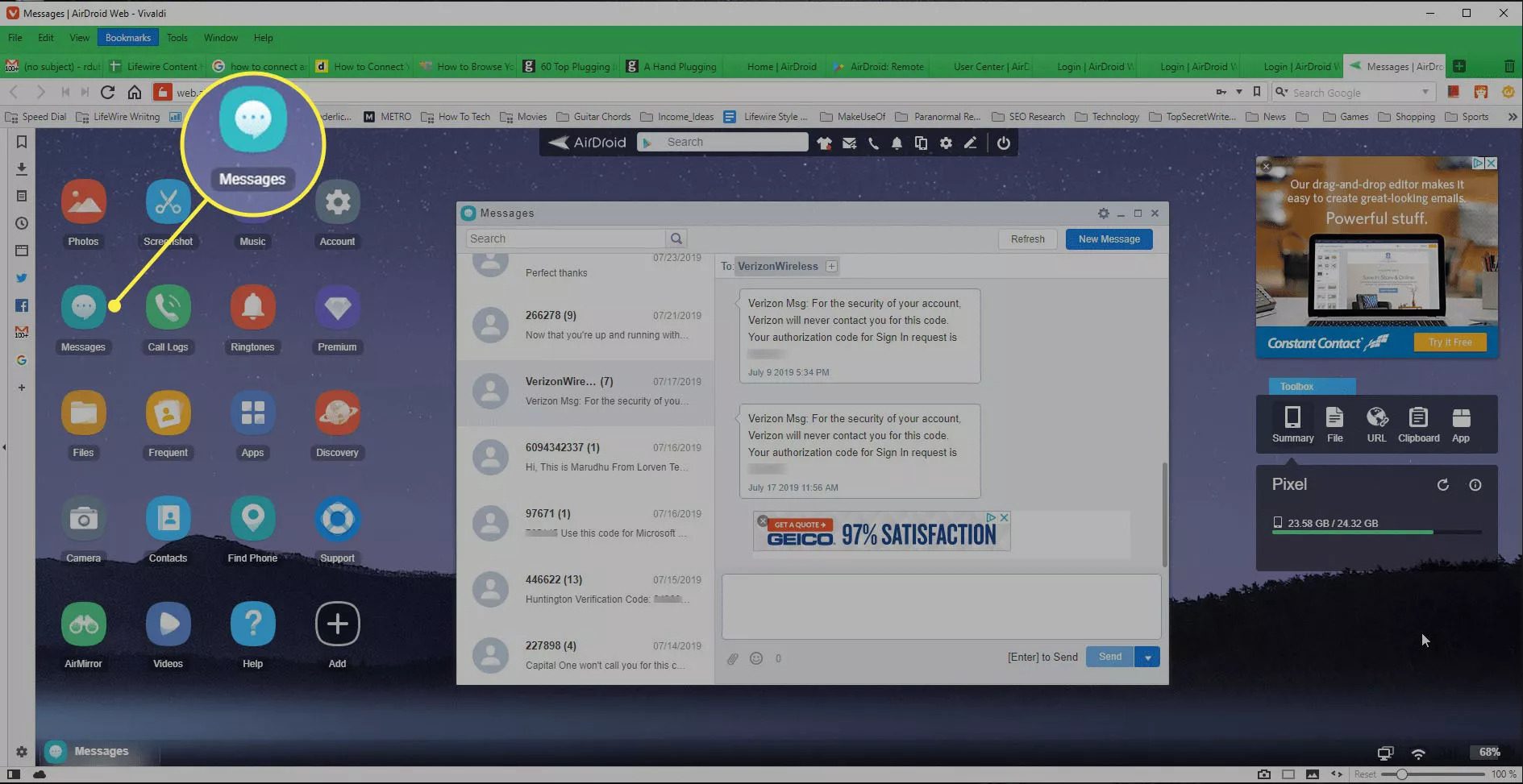This screenshot has height=784, width=1523.
Task: Select the 266278 (9) conversation
Action: [x=585, y=326]
